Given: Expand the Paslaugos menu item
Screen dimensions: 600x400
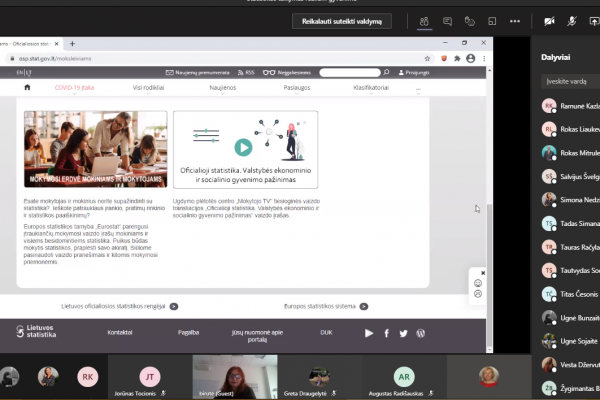Looking at the screenshot, I should pyautogui.click(x=297, y=88).
